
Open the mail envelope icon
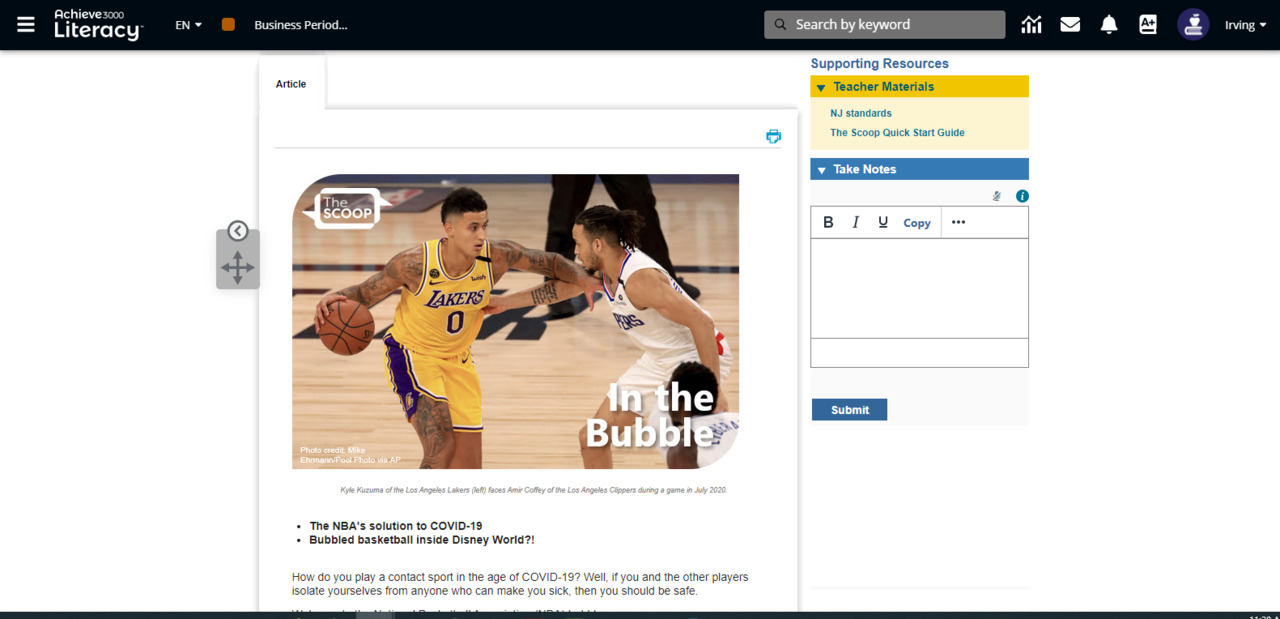click(x=1070, y=25)
